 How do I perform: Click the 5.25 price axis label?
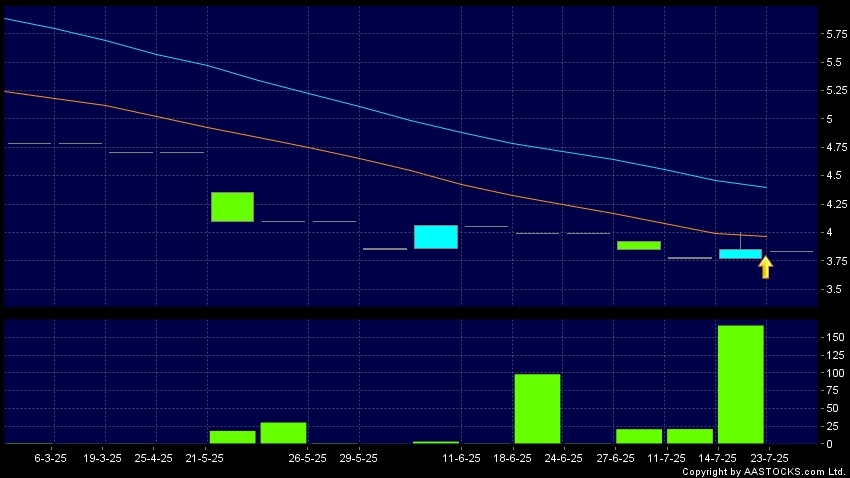(x=836, y=91)
